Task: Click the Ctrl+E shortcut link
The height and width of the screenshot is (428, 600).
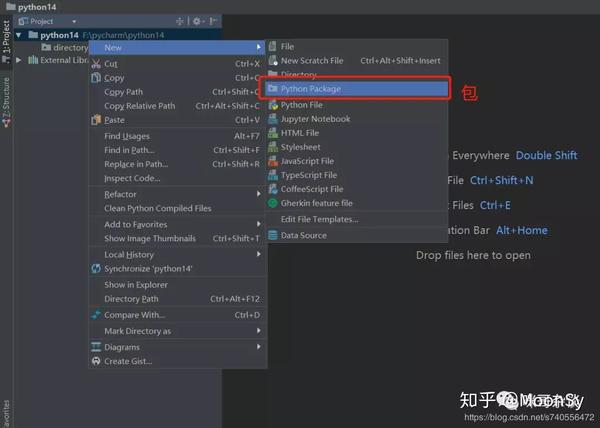Action: click(495, 205)
